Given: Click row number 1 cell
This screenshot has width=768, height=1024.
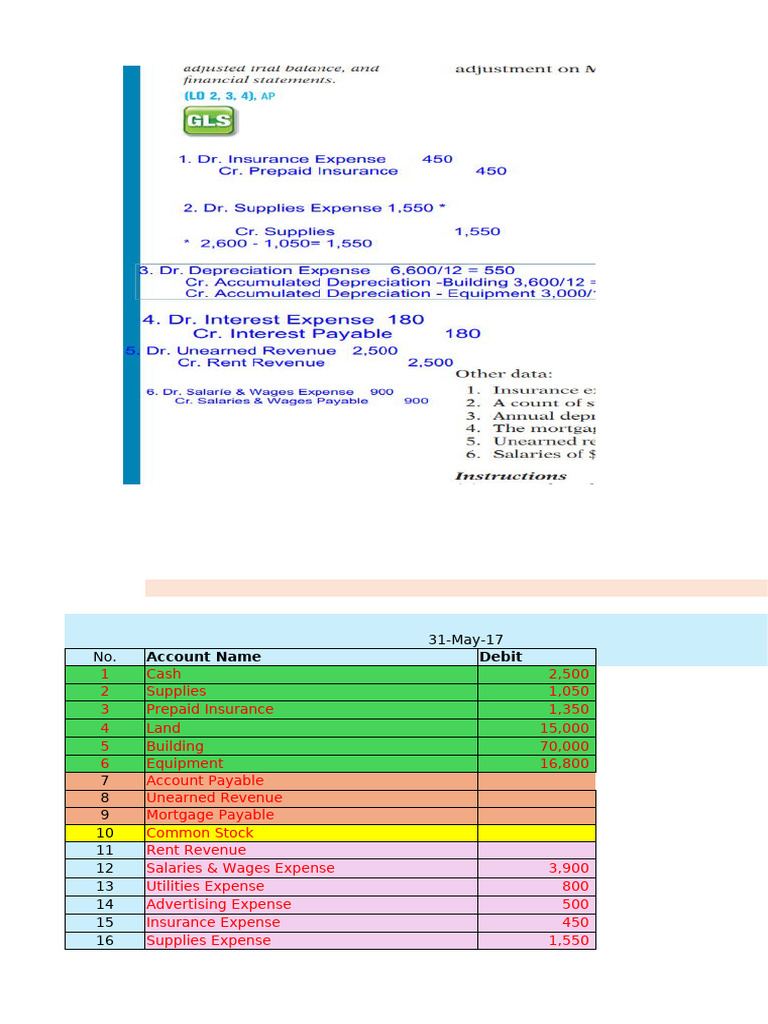Looking at the screenshot, I should pos(104,674).
